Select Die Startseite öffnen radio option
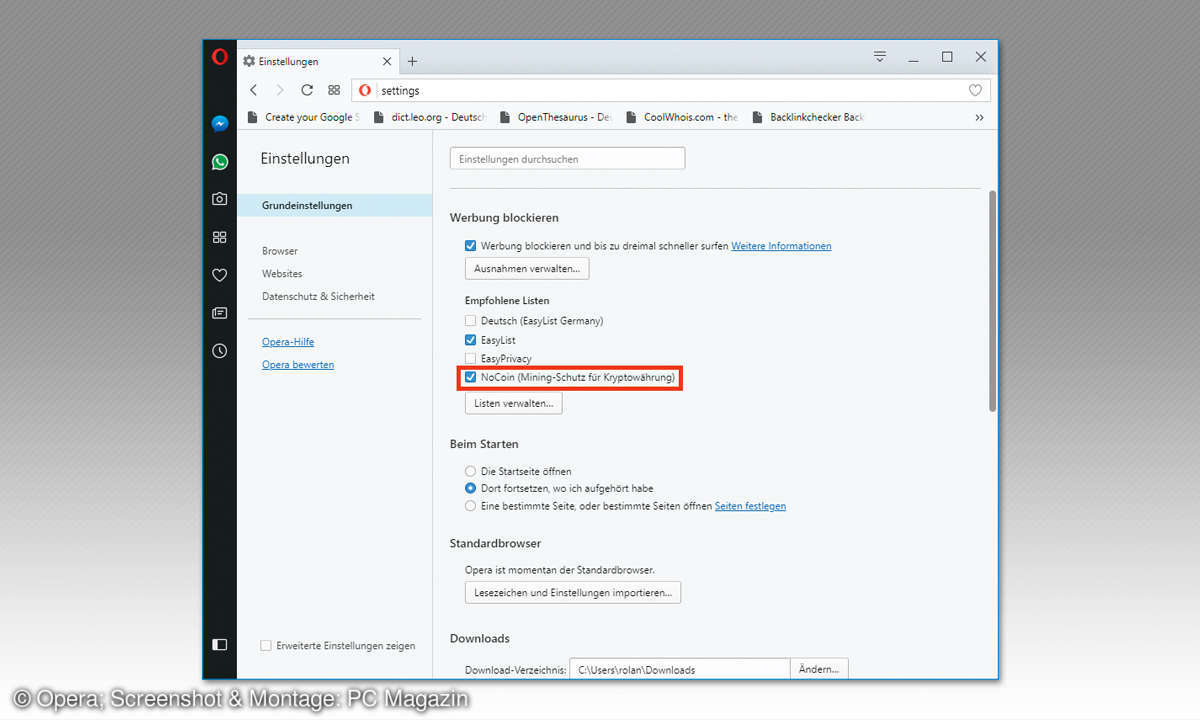 tap(471, 471)
